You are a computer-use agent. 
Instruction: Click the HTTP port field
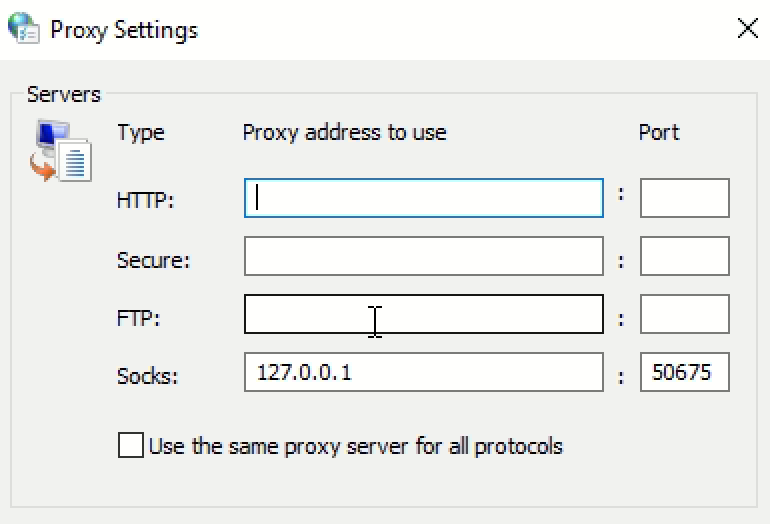click(684, 198)
